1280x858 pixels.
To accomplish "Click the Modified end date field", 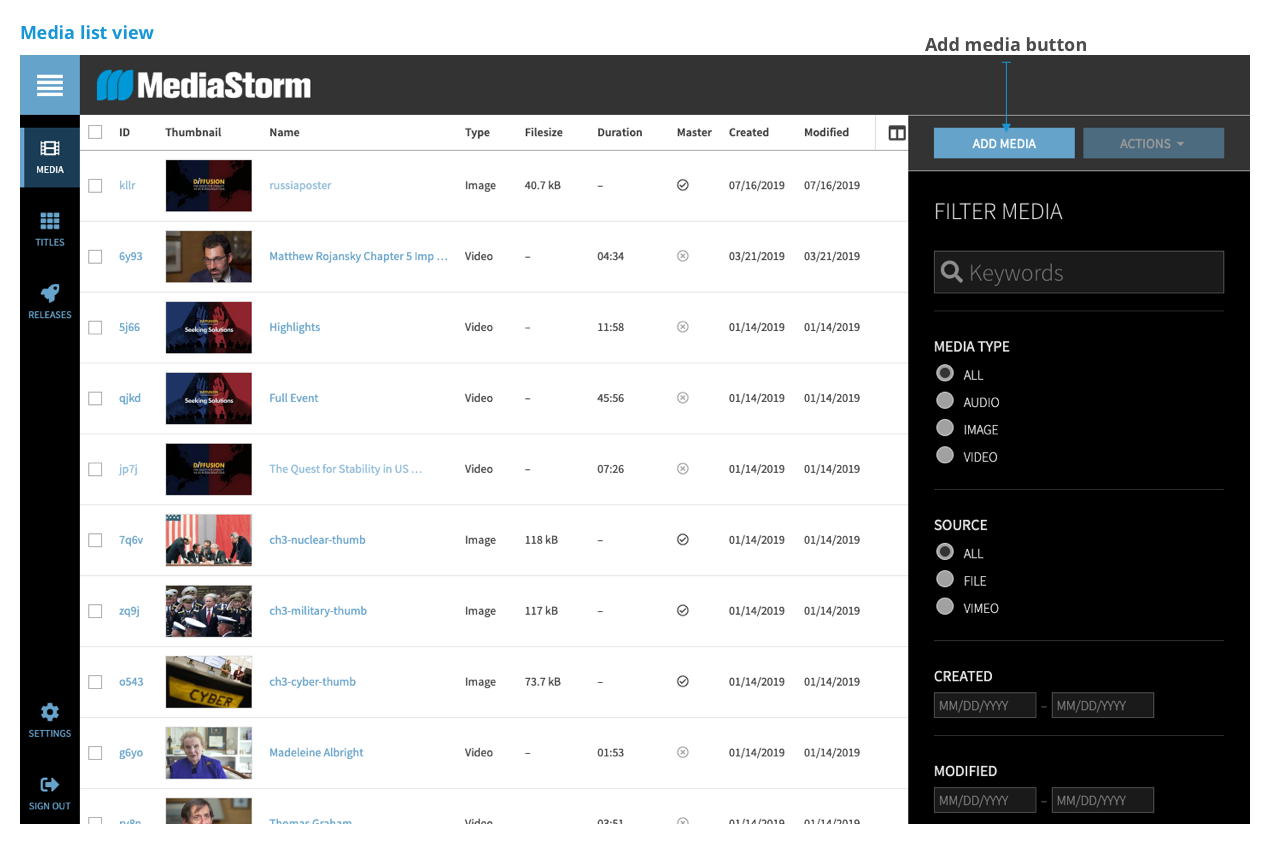I will (x=1103, y=800).
